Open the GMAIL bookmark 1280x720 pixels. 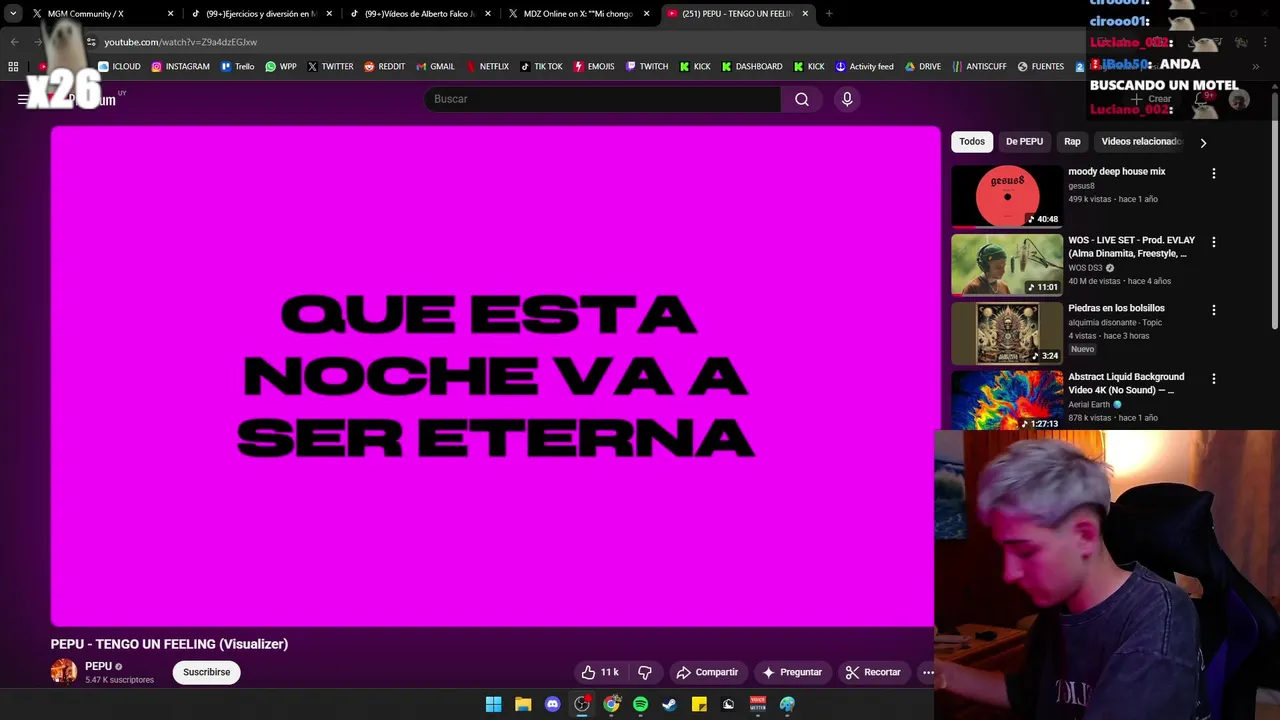[x=434, y=67]
